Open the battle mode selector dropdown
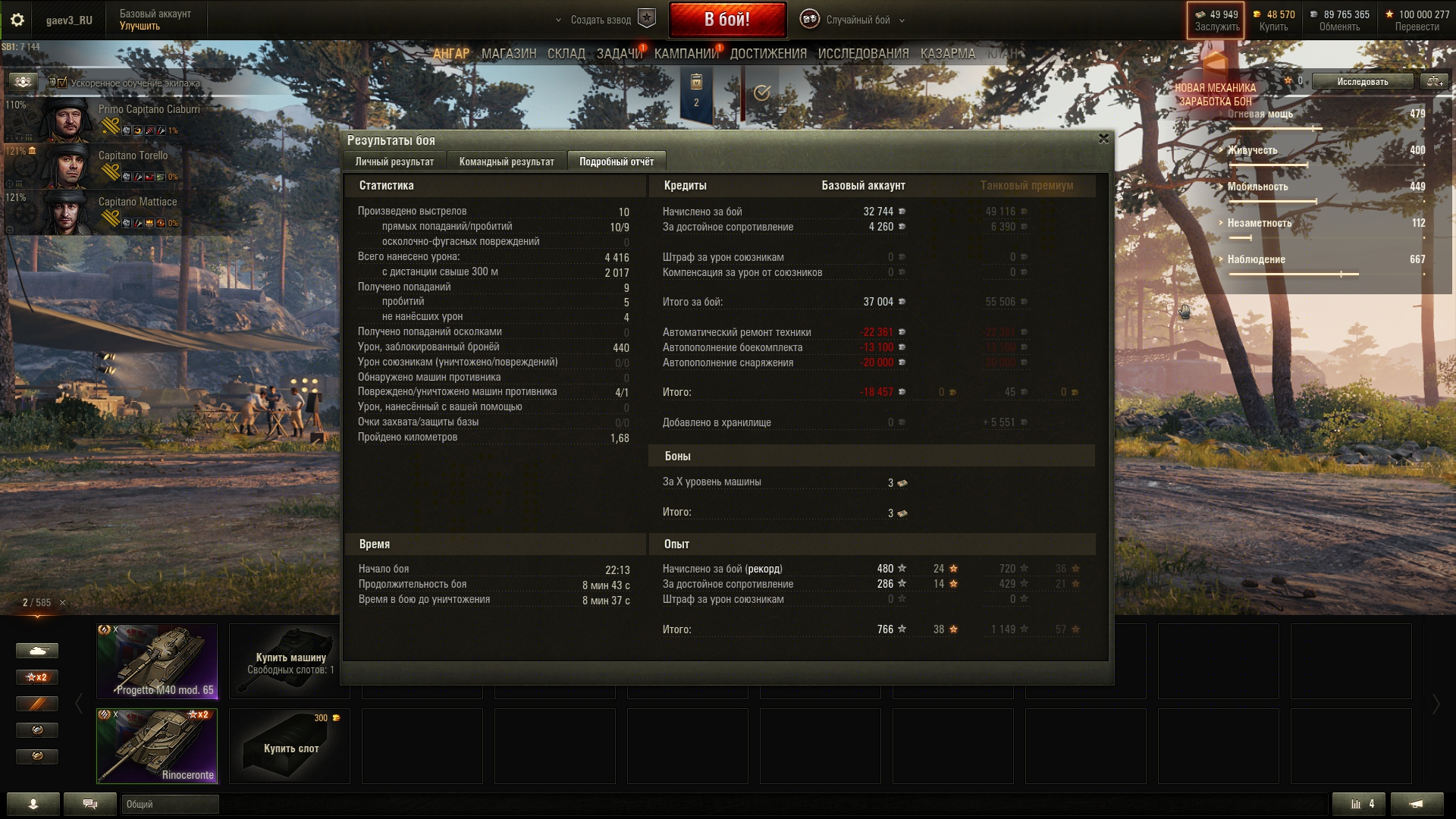 [x=853, y=20]
